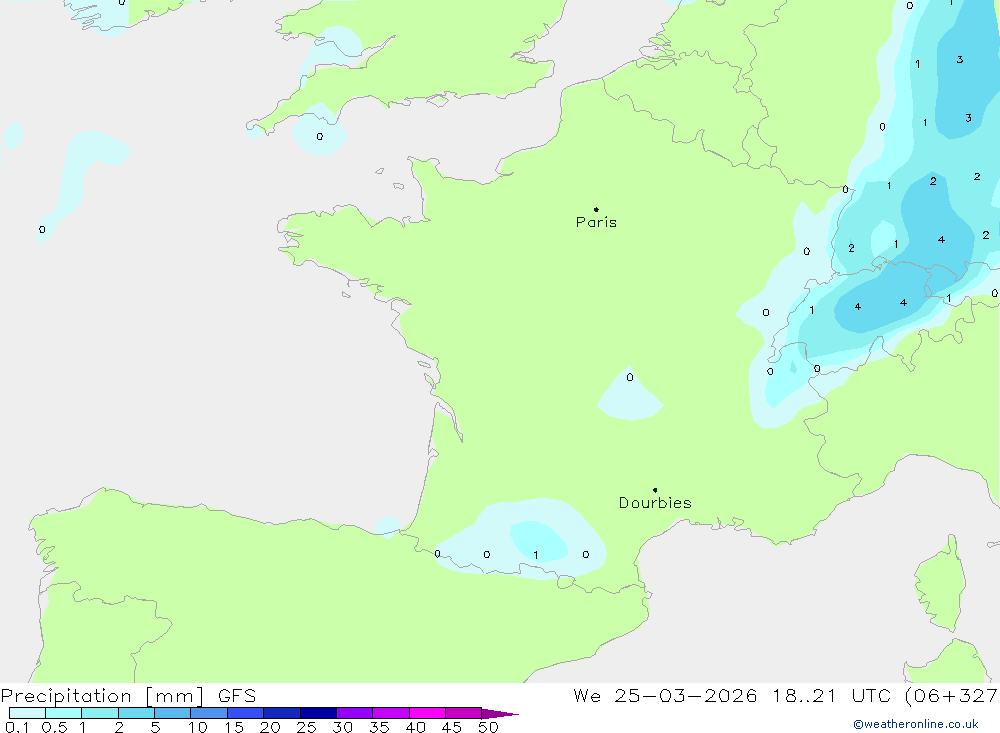Click the legend value '10'

(x=197, y=727)
